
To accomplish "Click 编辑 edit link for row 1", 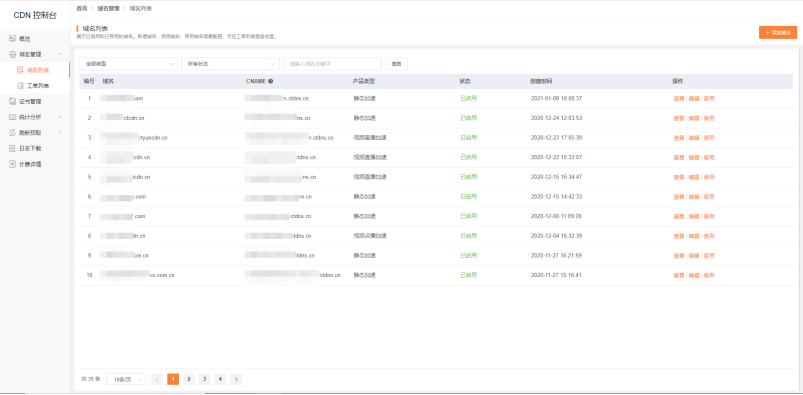I will 693,98.
